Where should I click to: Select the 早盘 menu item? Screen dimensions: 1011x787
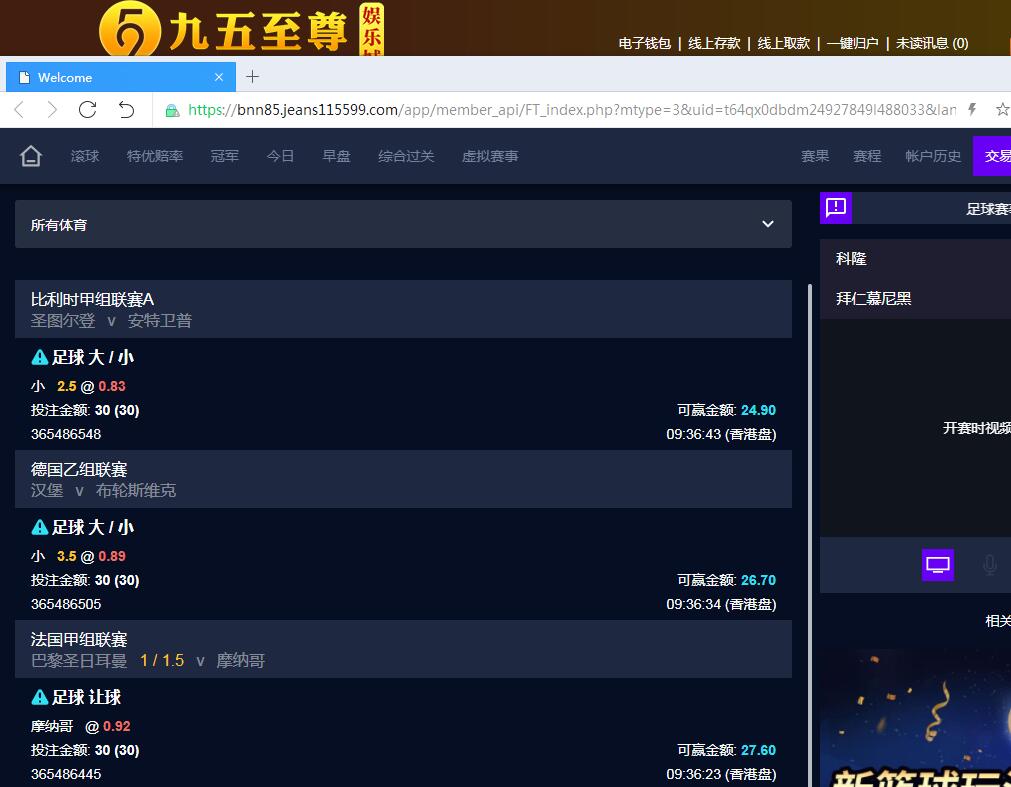[337, 156]
